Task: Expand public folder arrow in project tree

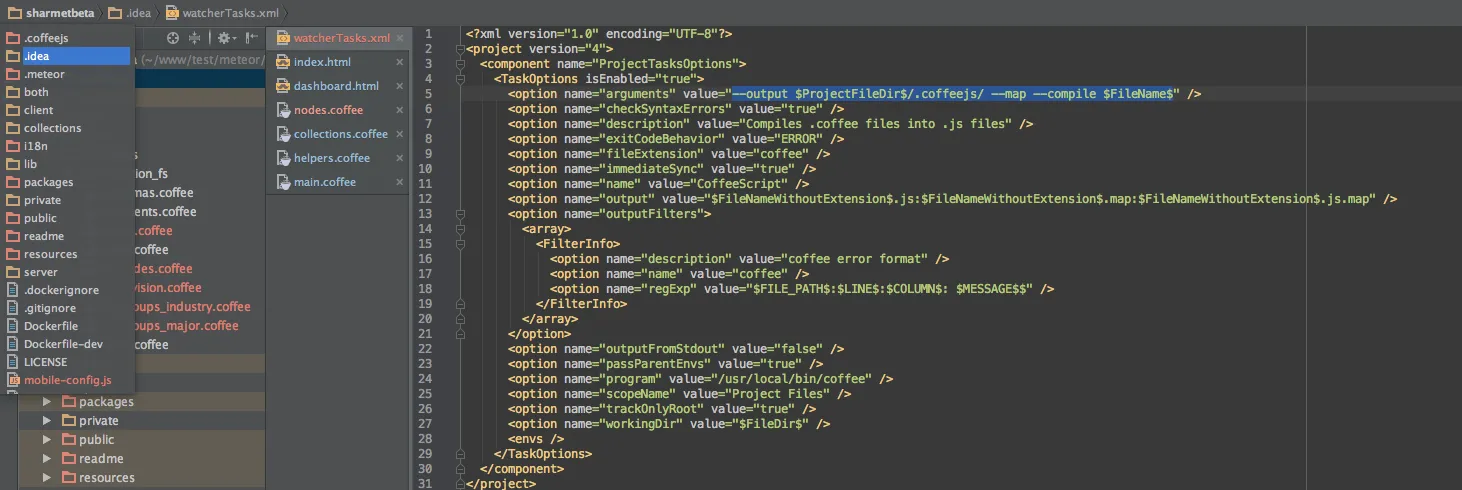Action: tap(46, 440)
